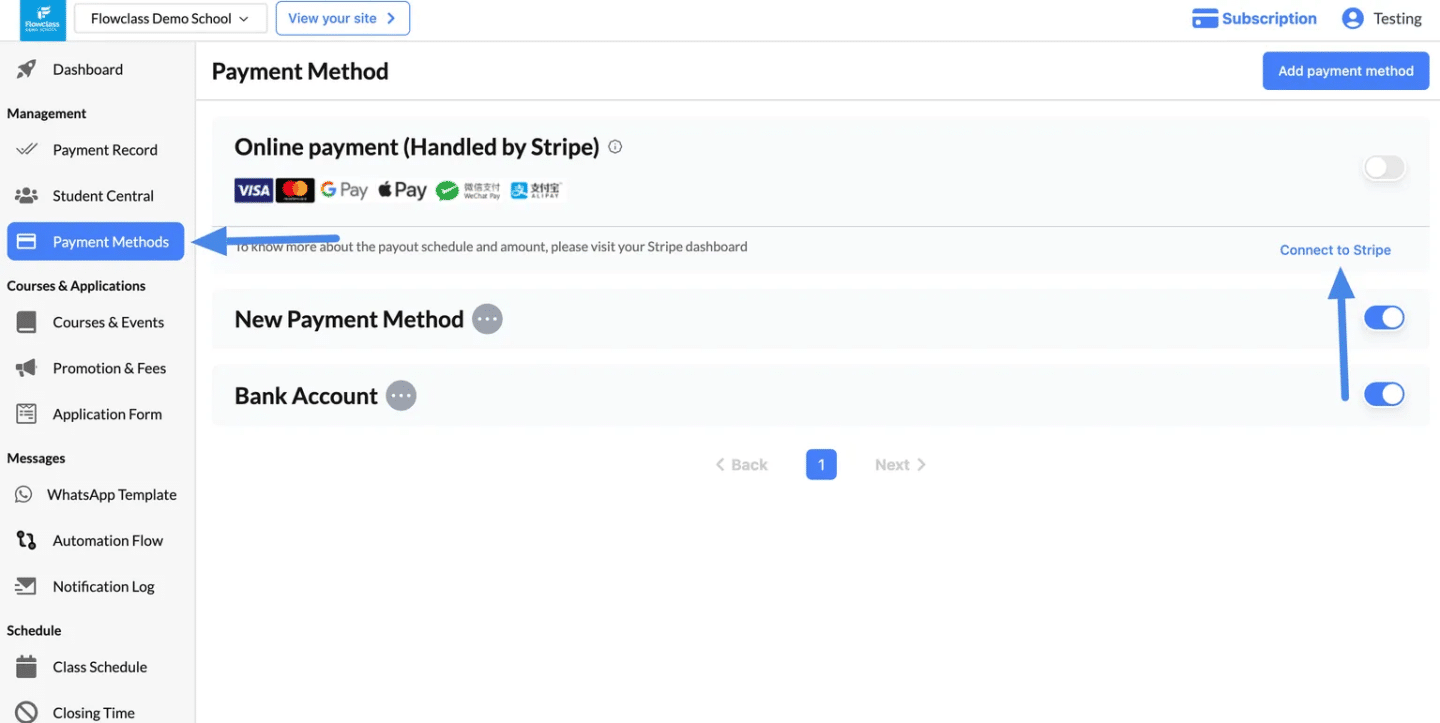This screenshot has width=1440, height=723.
Task: Click the Payment Record double-check icon
Action: pyautogui.click(x=26, y=150)
